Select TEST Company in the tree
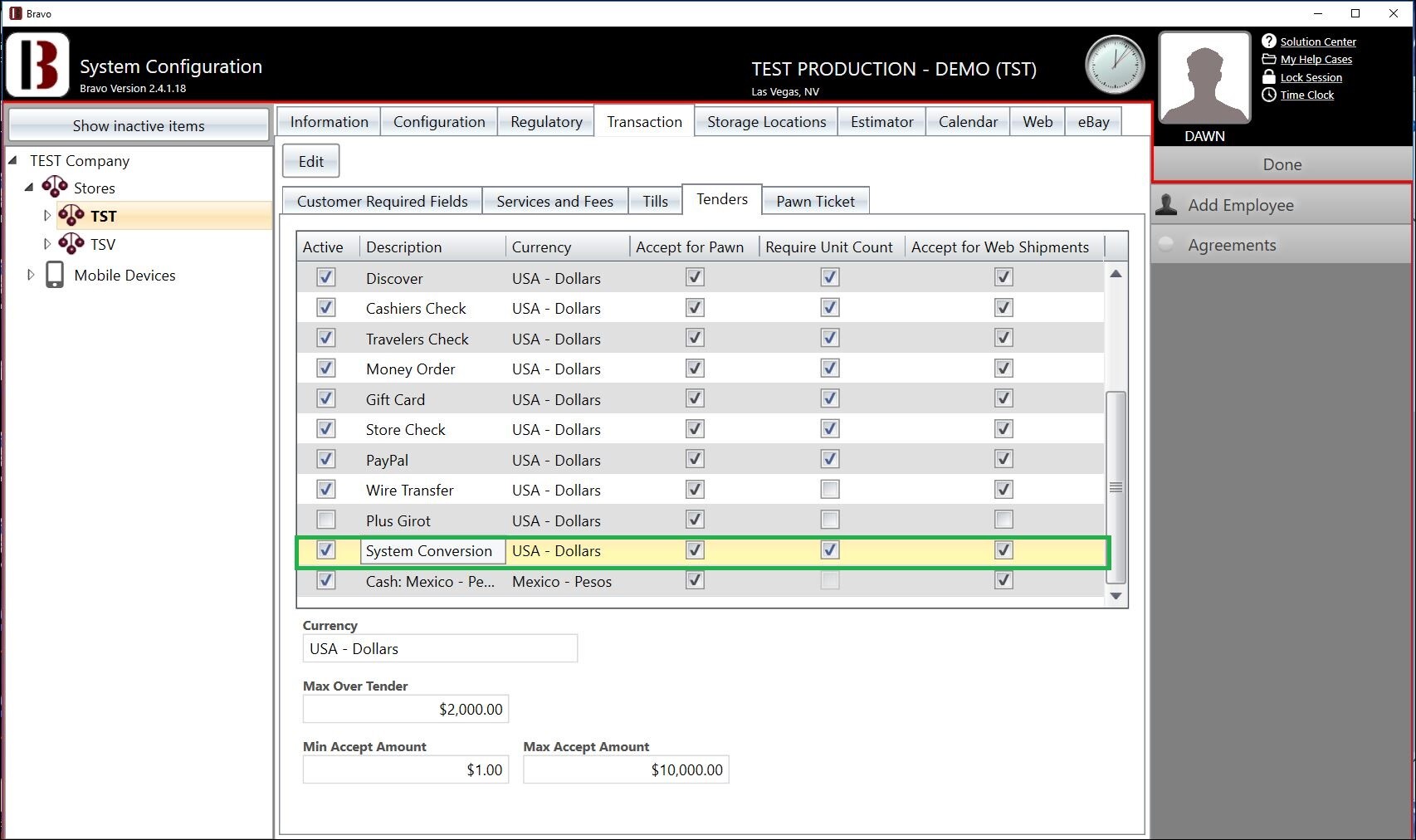This screenshot has height=840, width=1416. pyautogui.click(x=80, y=160)
